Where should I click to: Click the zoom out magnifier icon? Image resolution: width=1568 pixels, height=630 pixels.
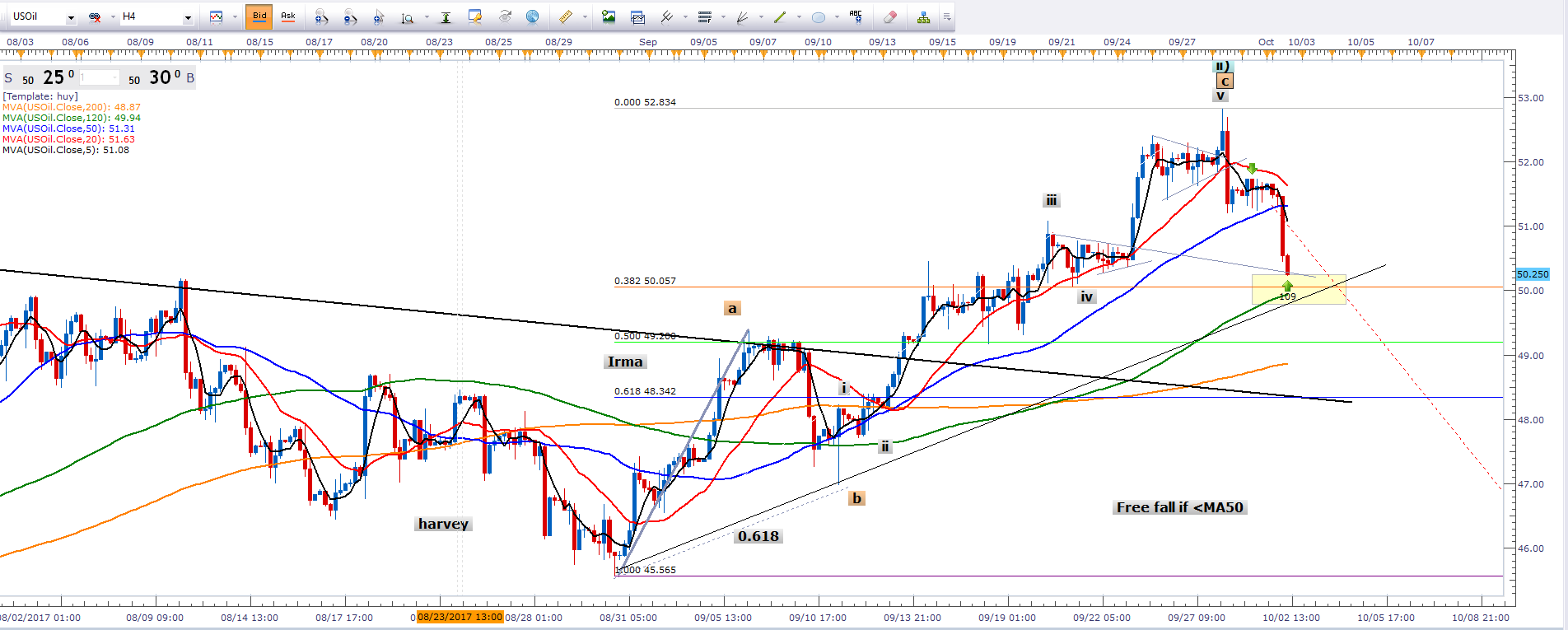(x=350, y=16)
